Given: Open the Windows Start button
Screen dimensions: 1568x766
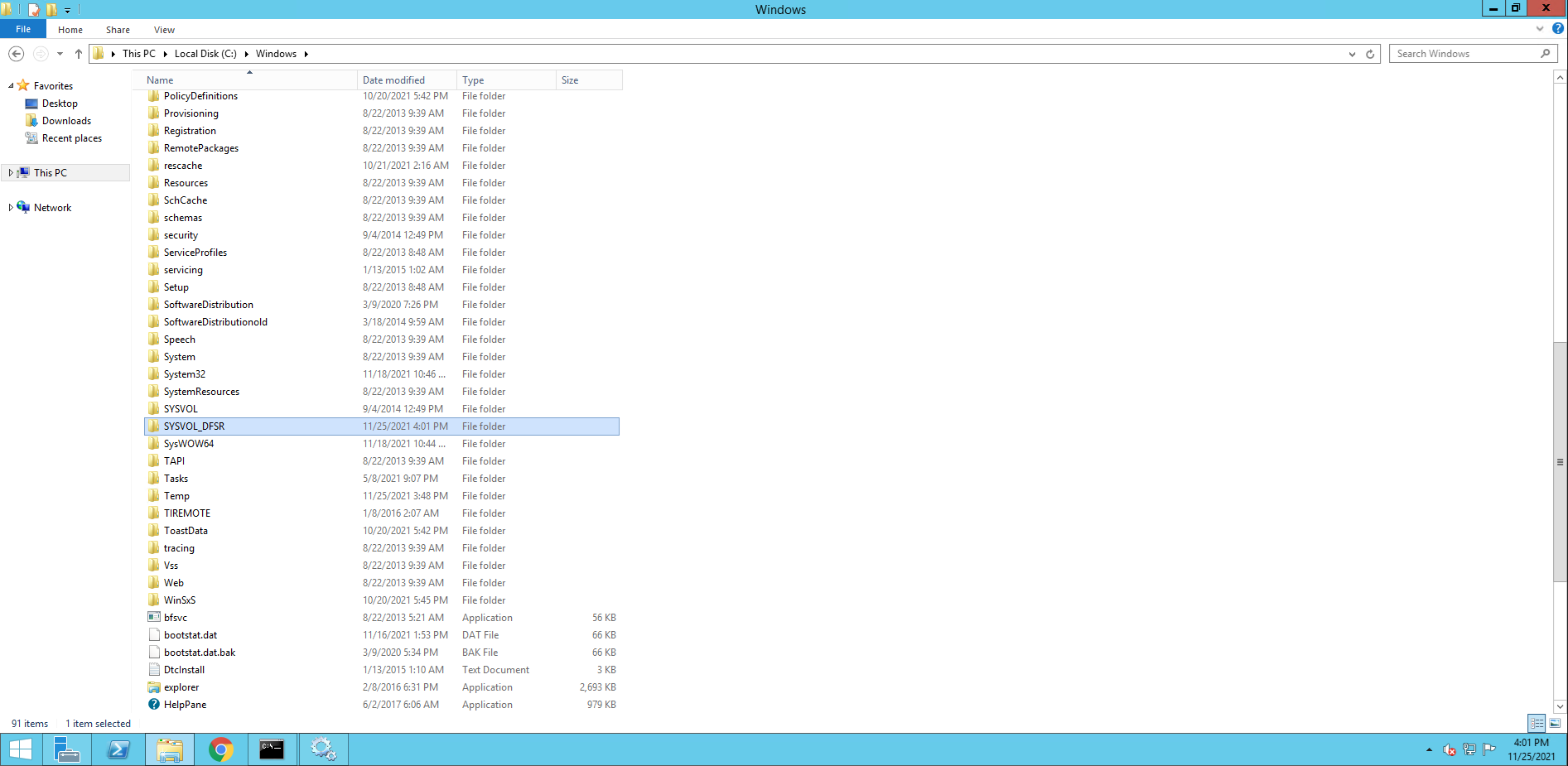Looking at the screenshot, I should 20,749.
